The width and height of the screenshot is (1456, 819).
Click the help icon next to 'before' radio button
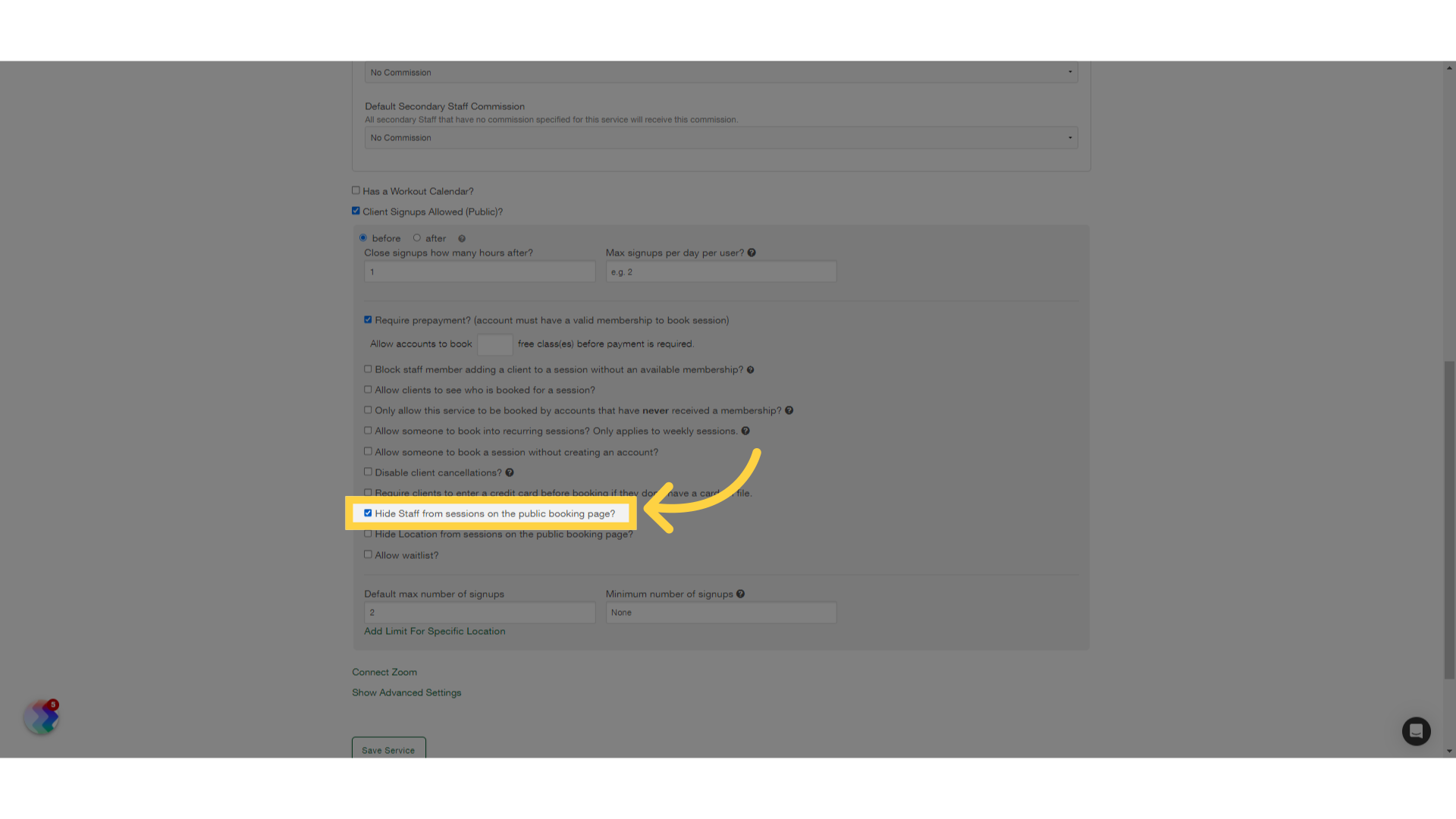click(x=461, y=237)
